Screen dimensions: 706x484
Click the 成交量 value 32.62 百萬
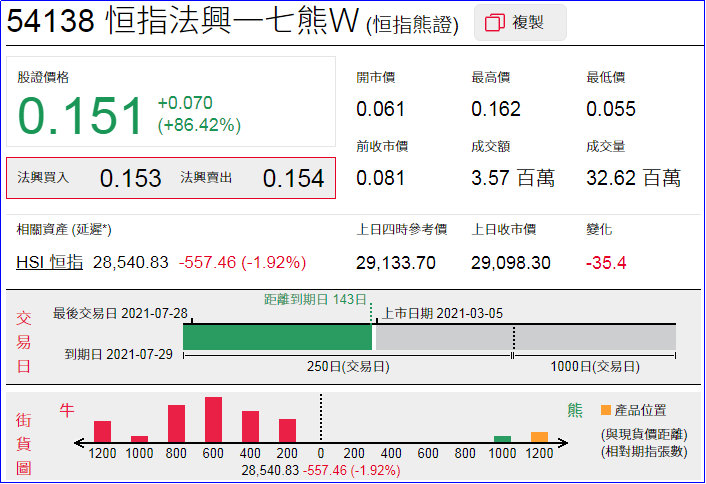(x=634, y=178)
